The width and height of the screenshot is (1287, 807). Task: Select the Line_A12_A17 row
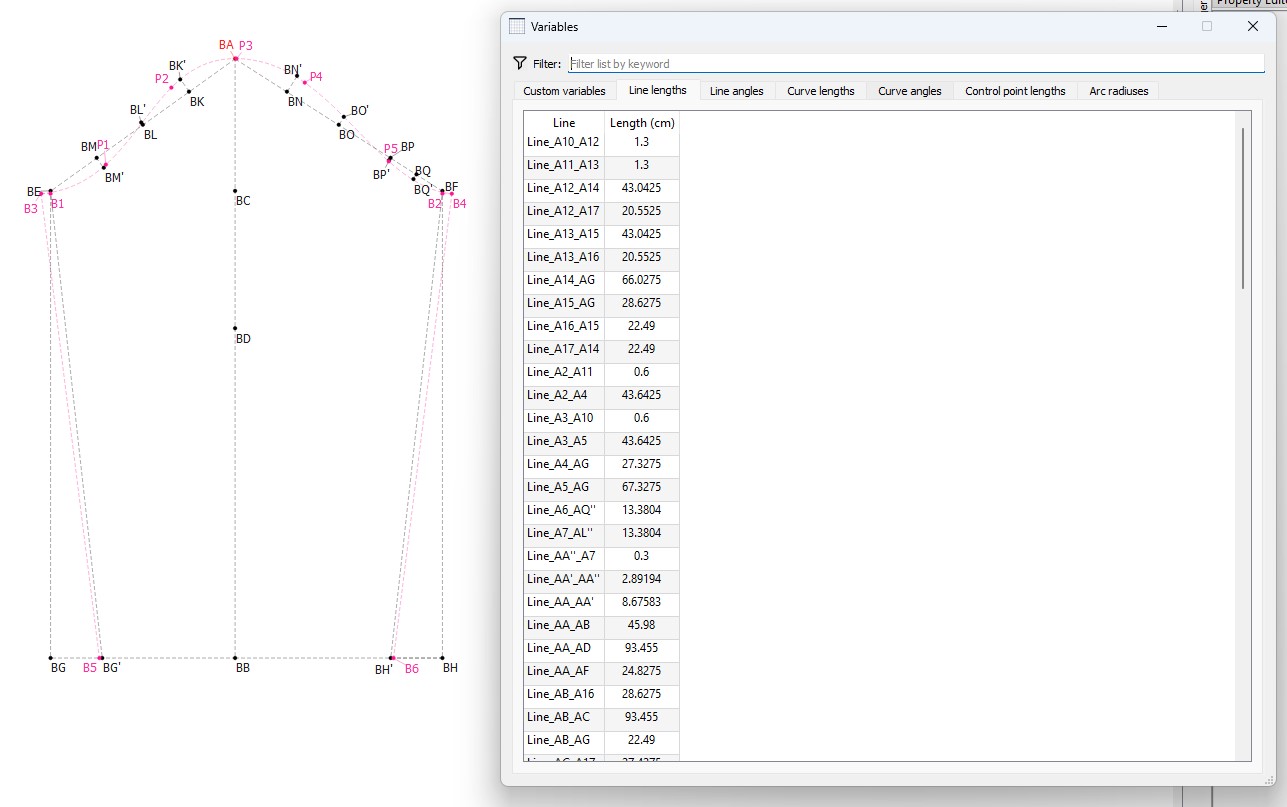coord(601,211)
